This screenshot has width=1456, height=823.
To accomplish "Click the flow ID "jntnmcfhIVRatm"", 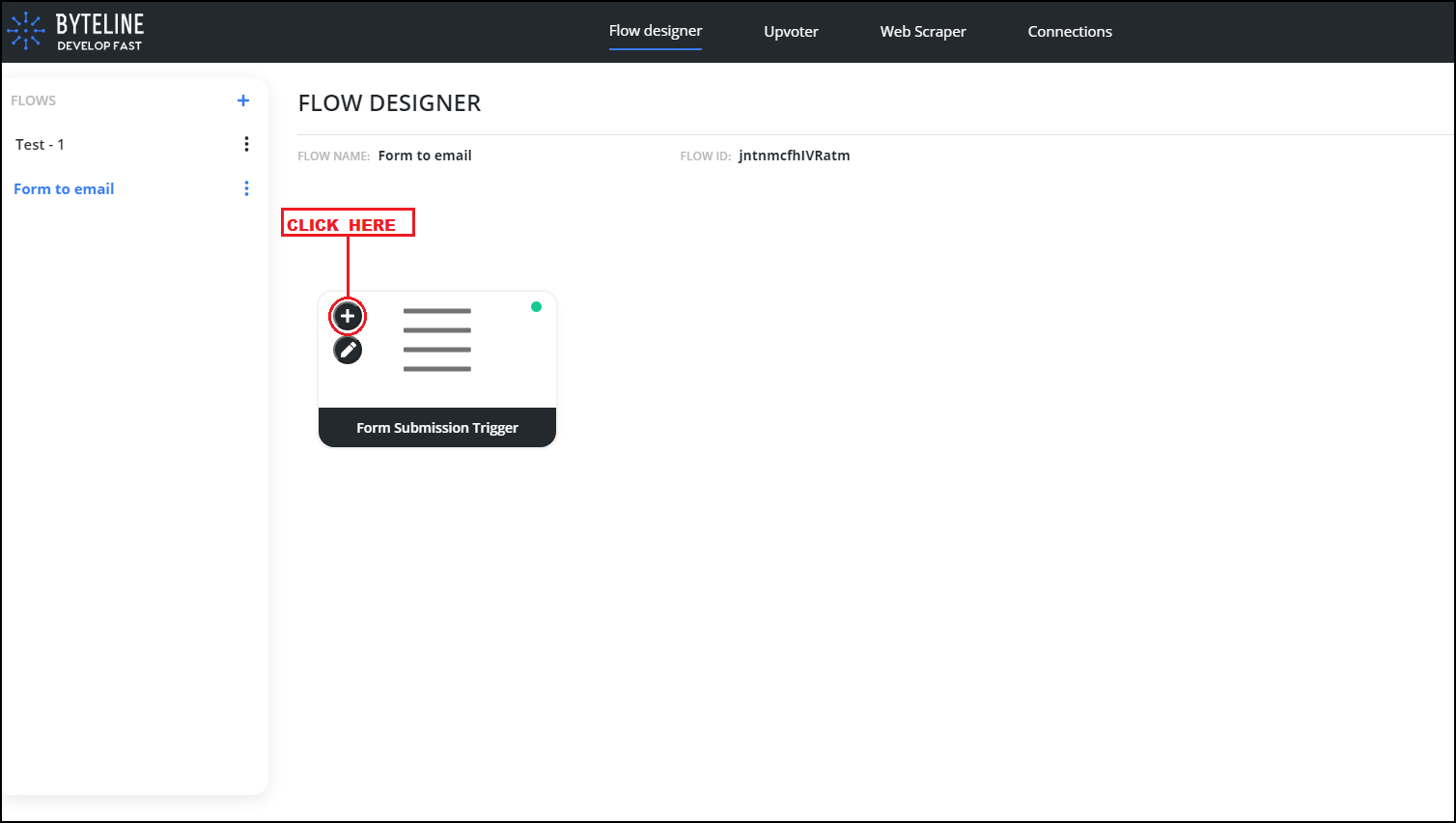I will (795, 156).
